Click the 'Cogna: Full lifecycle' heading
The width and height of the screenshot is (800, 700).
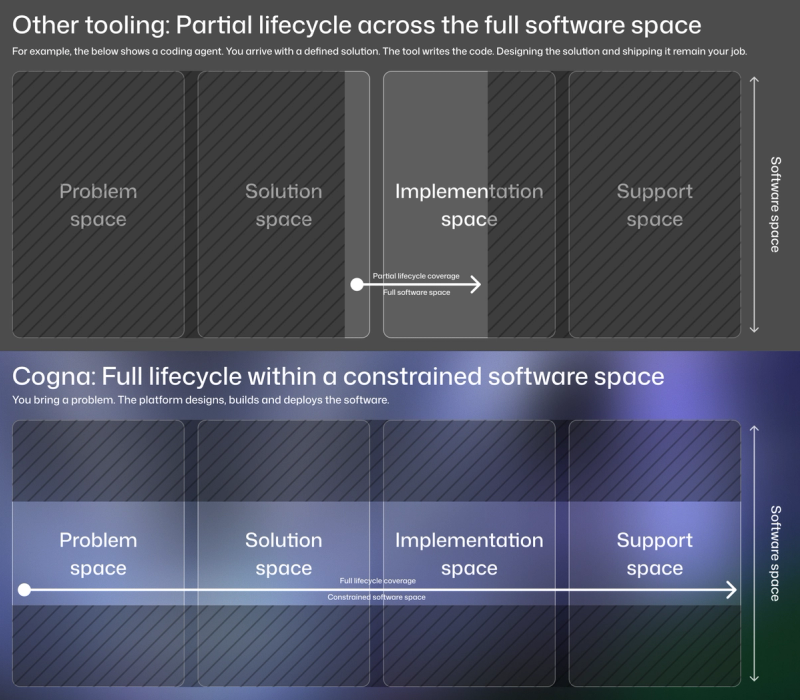pyautogui.click(x=338, y=377)
